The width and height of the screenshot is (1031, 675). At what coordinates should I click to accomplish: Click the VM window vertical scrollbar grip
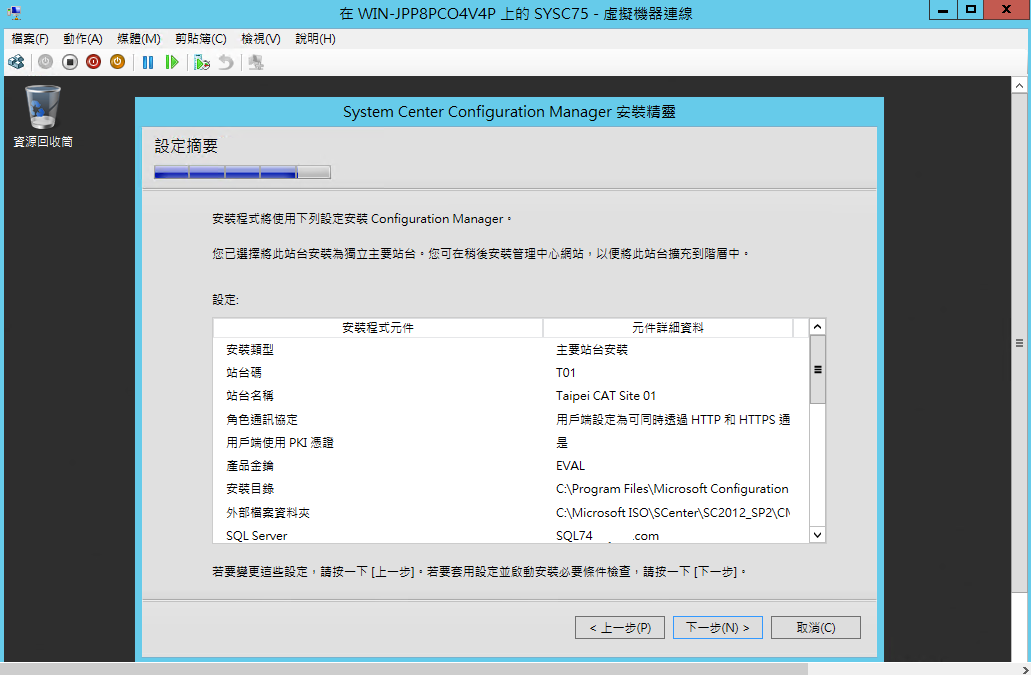click(x=1019, y=343)
